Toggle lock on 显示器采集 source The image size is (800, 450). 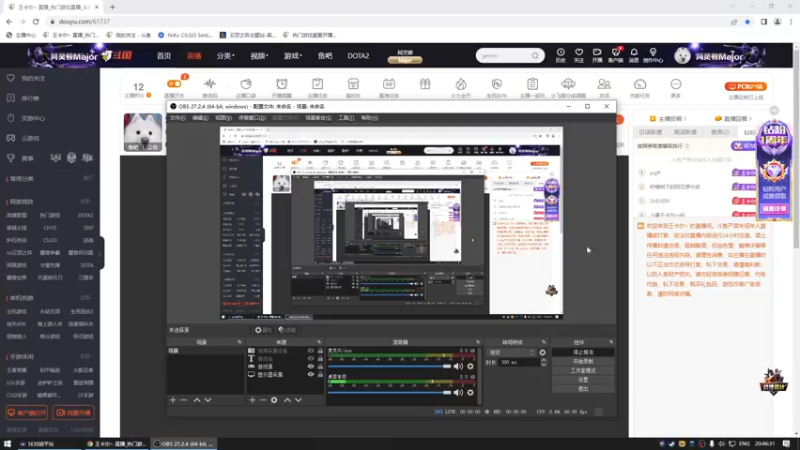pos(320,374)
